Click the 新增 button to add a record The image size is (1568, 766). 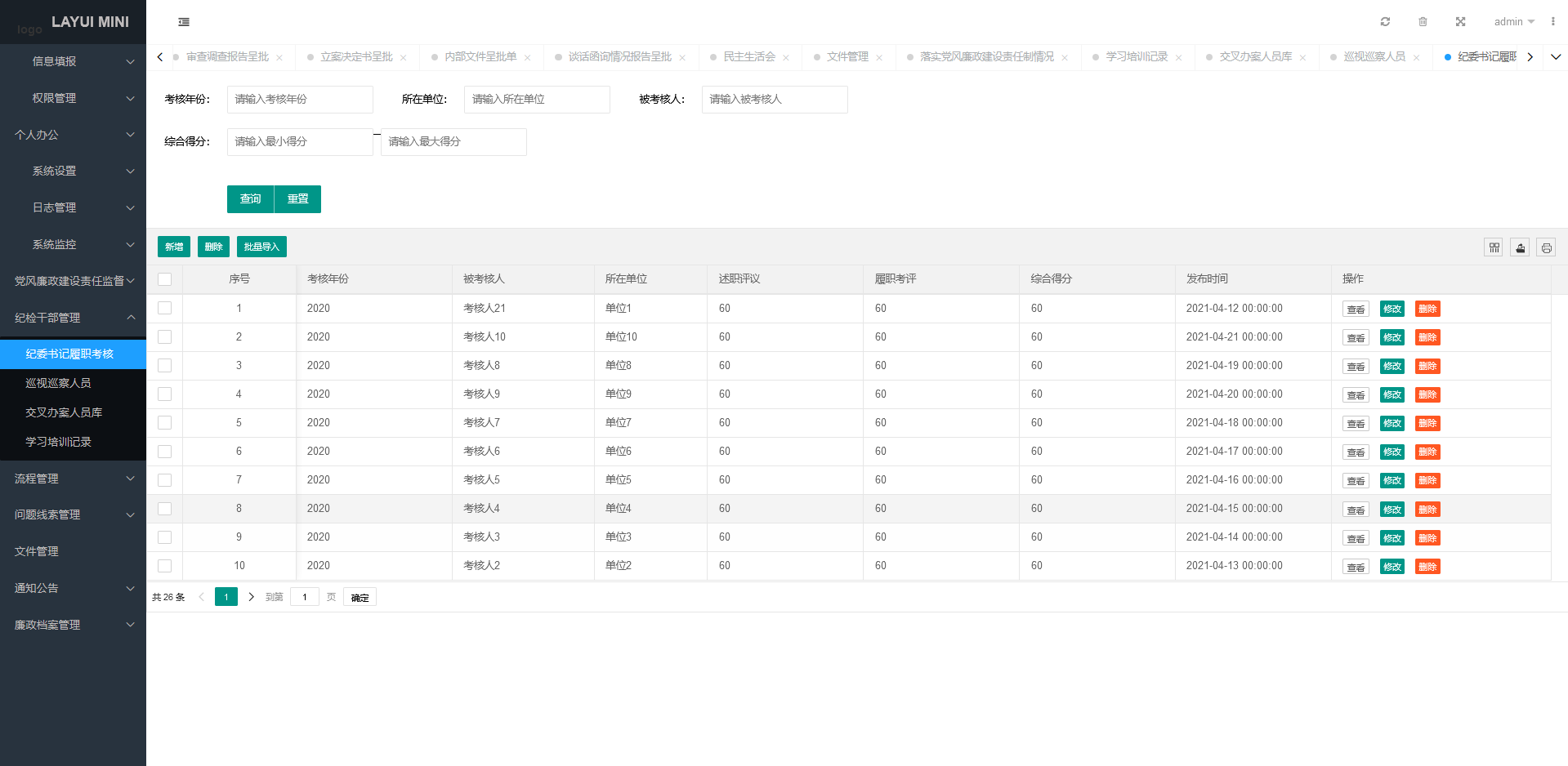[x=173, y=246]
